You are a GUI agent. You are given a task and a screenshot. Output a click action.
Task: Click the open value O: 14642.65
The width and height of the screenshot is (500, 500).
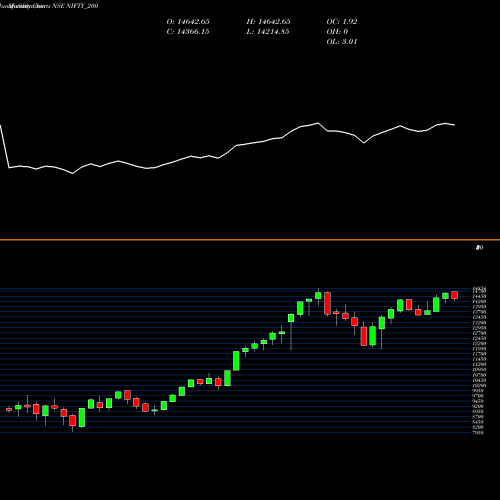[188, 22]
